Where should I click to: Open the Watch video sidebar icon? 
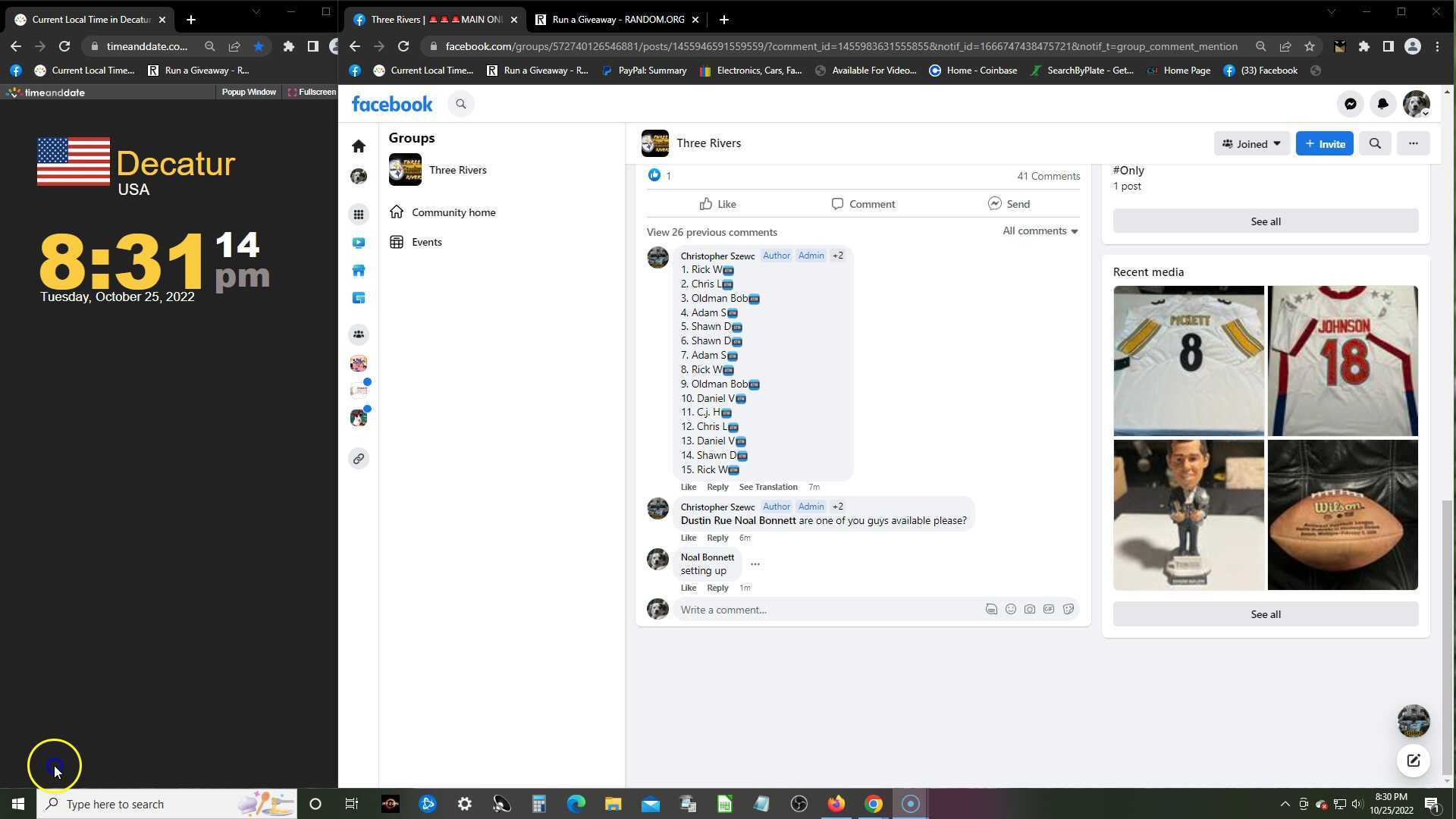[x=359, y=243]
